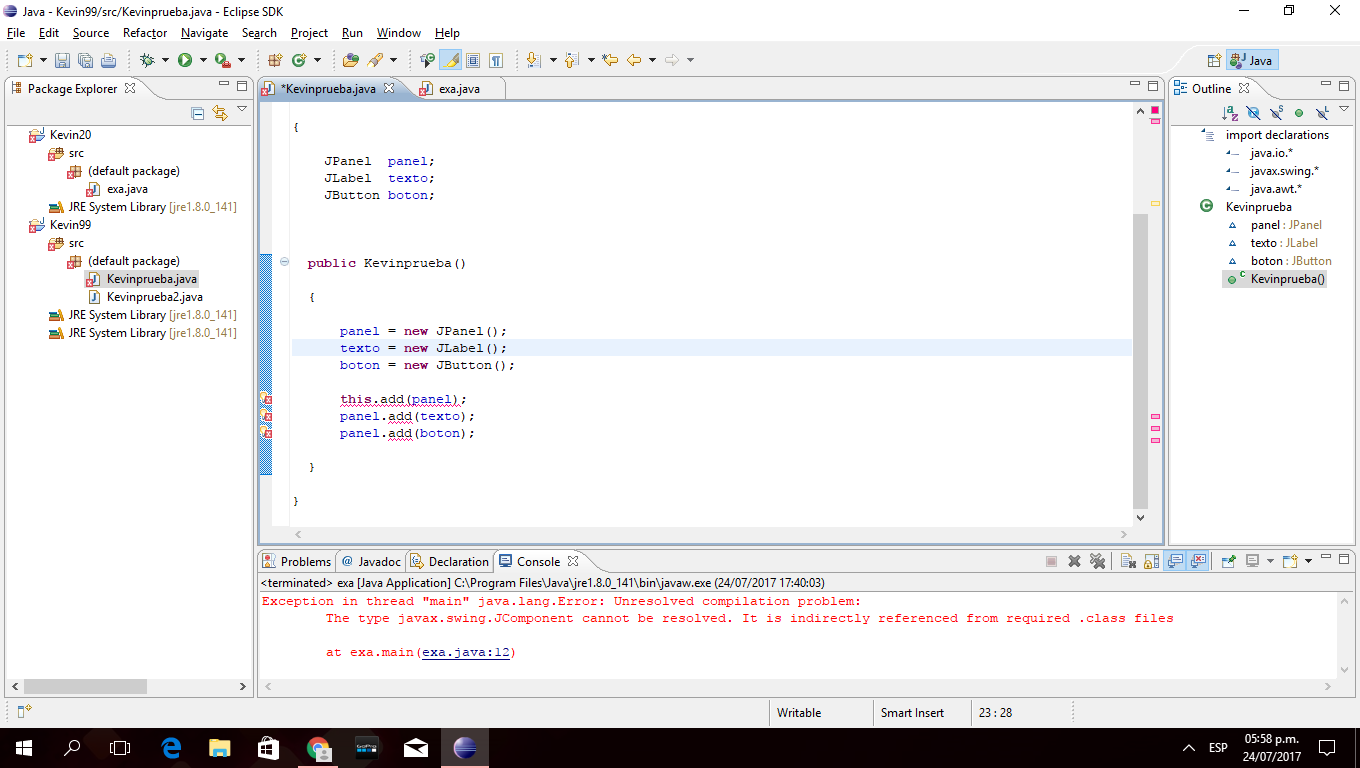The height and width of the screenshot is (768, 1360).
Task: Click the editor's vertical scrollbar thumb
Action: tap(1141, 360)
